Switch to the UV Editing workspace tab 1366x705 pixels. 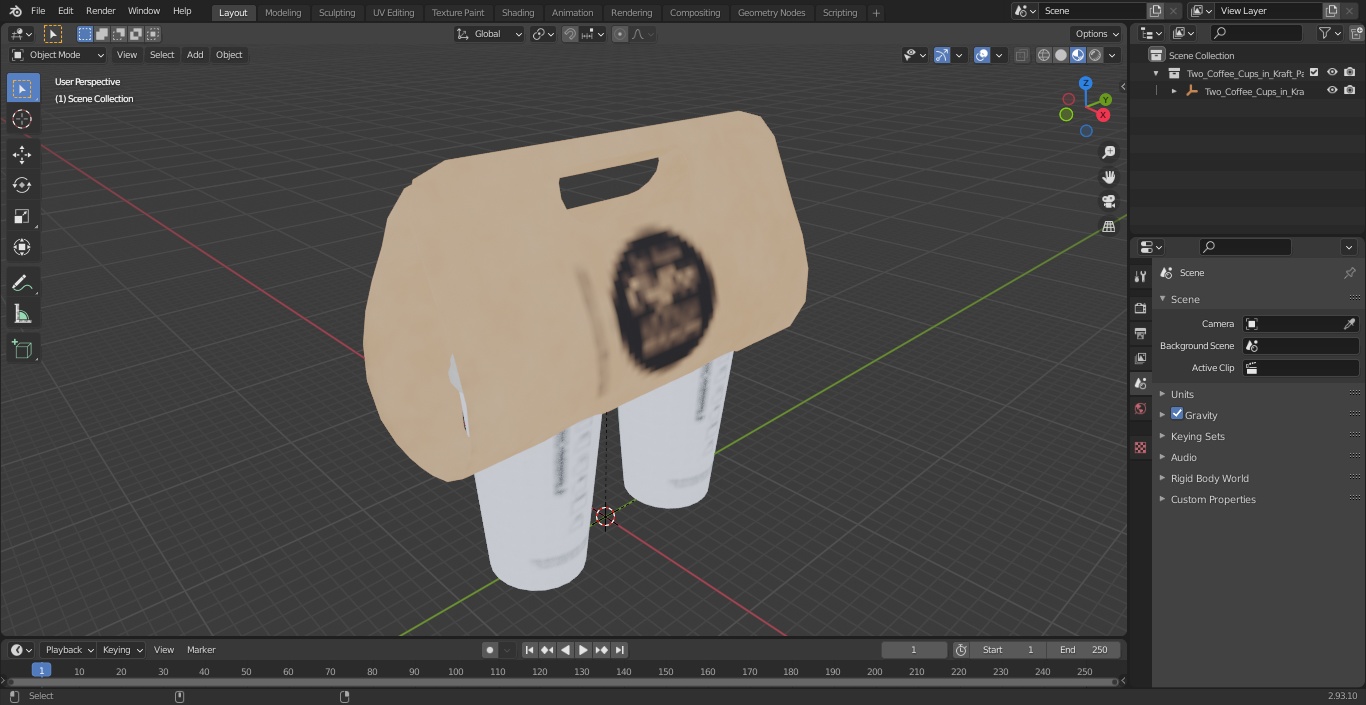tap(393, 13)
